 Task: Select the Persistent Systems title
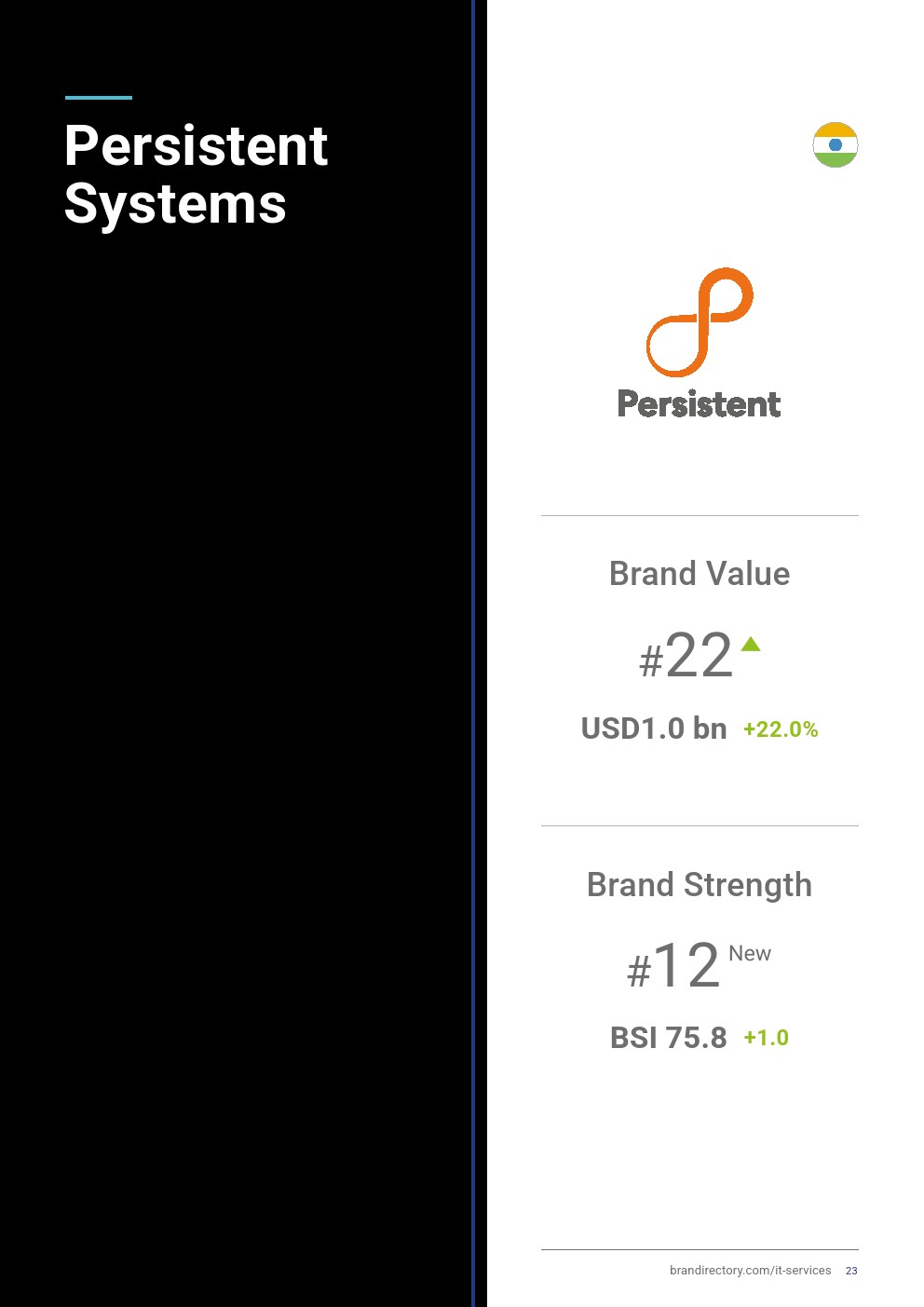[x=196, y=174]
